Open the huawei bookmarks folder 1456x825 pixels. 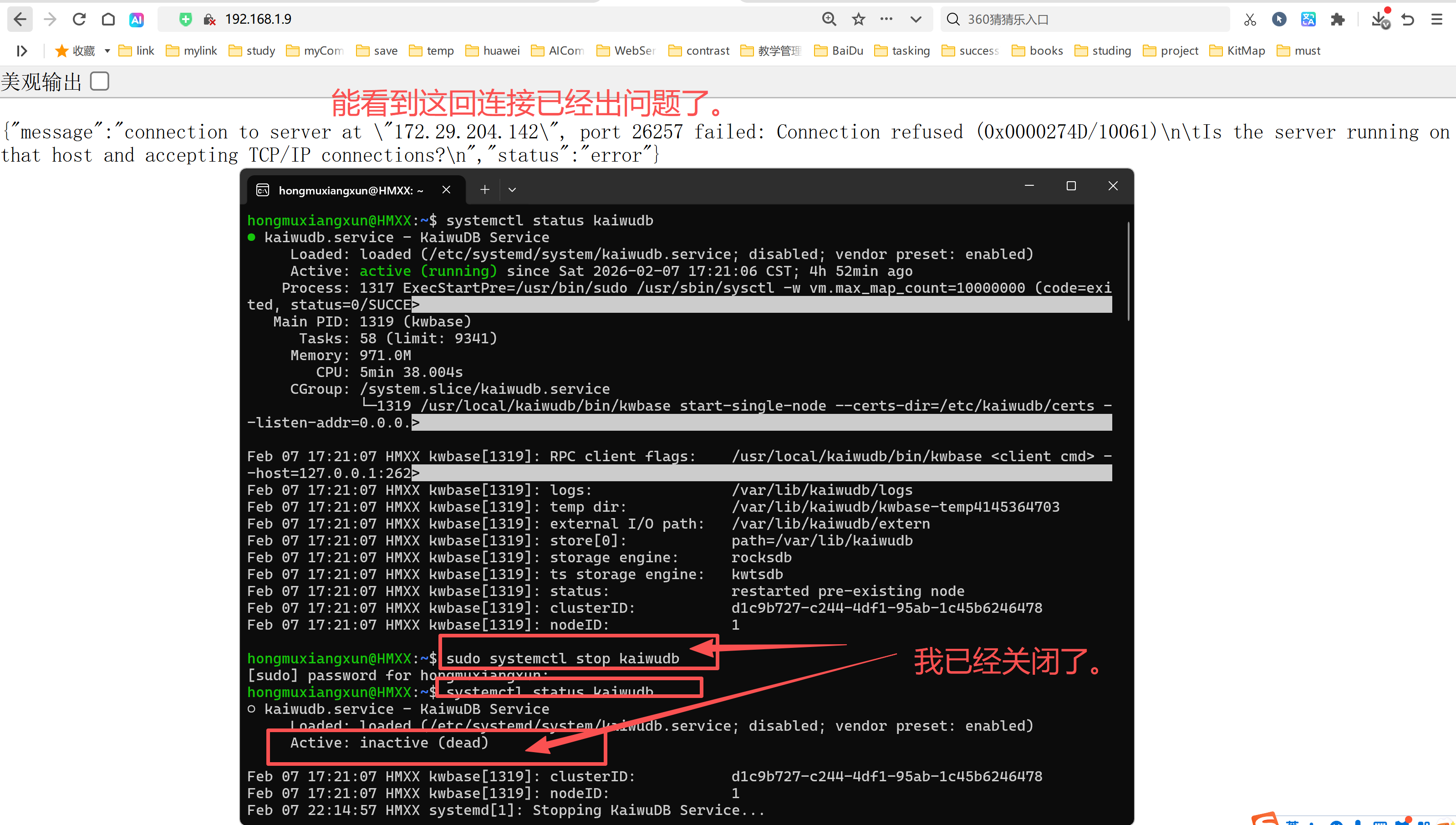pos(492,51)
